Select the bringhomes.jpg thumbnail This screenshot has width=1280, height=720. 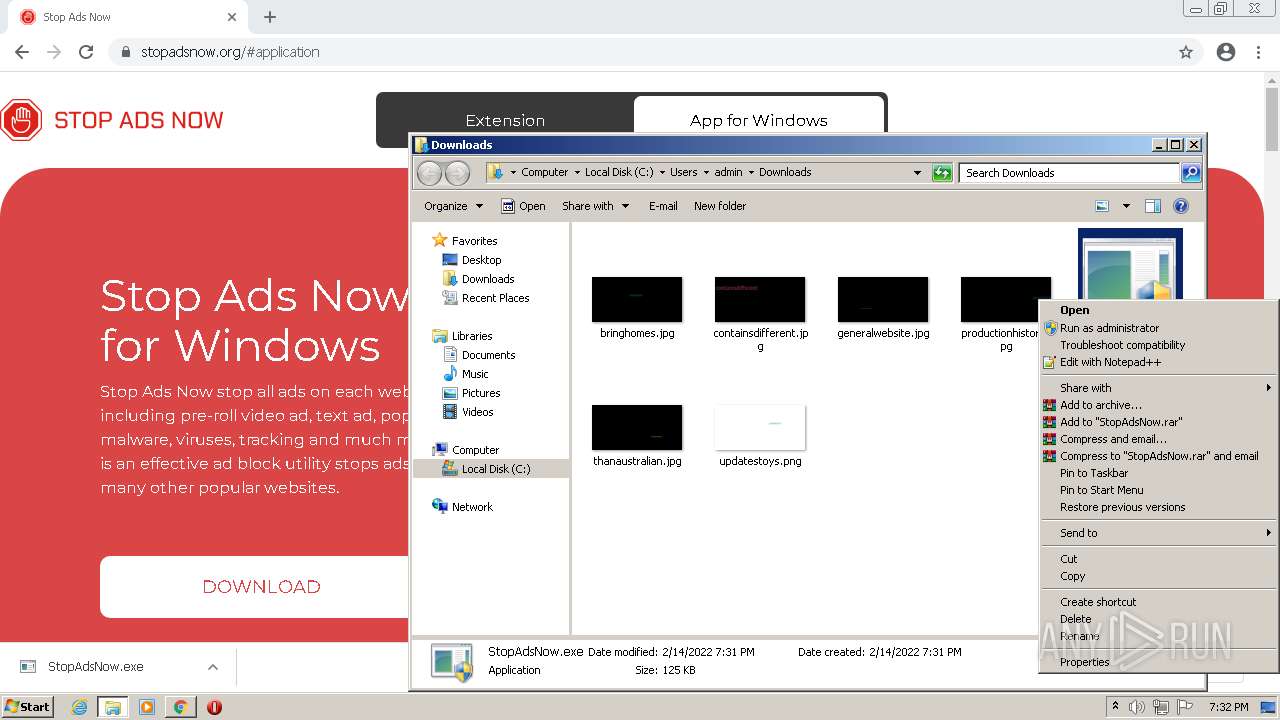pyautogui.click(x=637, y=300)
